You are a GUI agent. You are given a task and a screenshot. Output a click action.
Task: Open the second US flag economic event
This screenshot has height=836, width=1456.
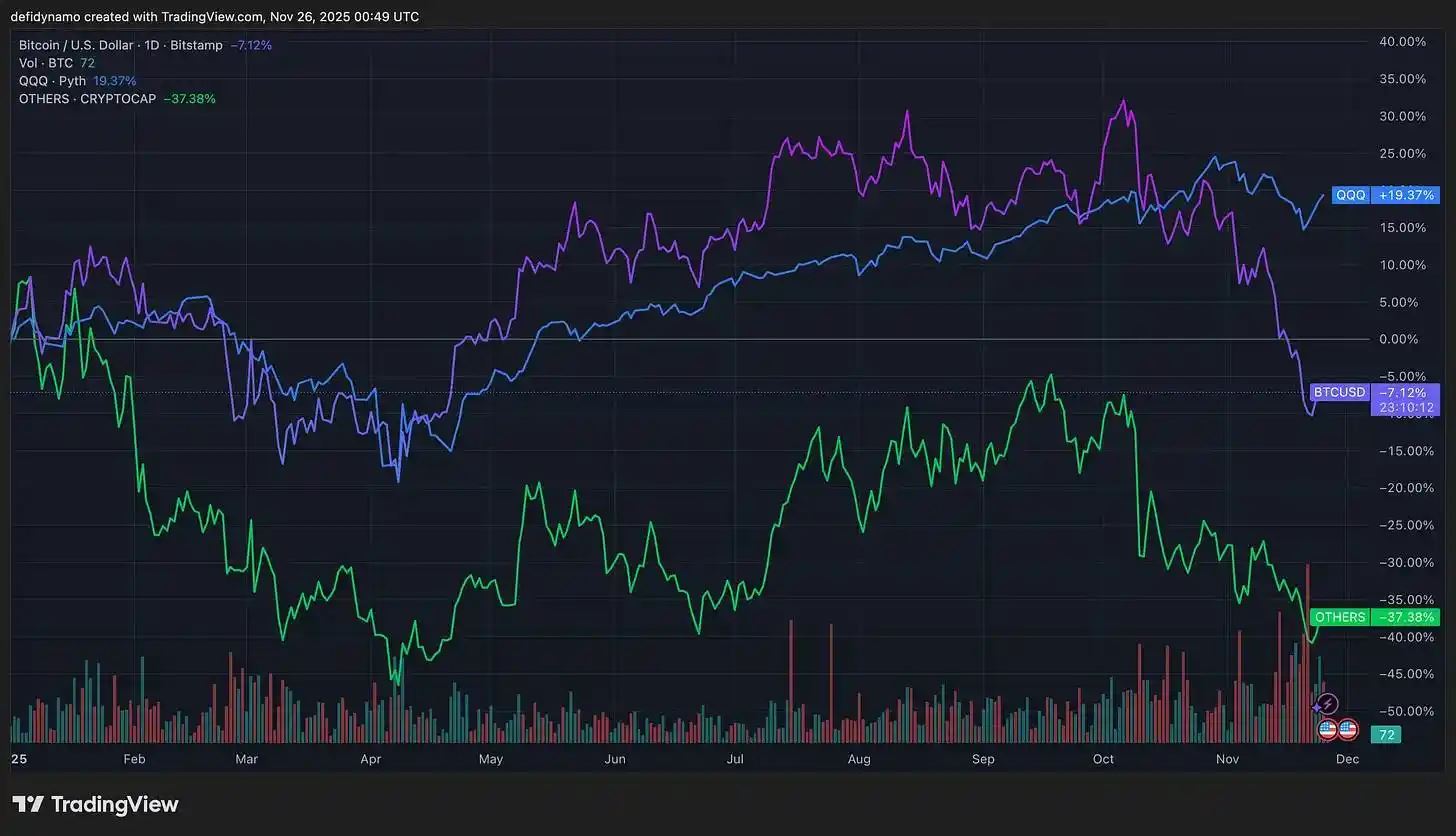coord(1348,729)
